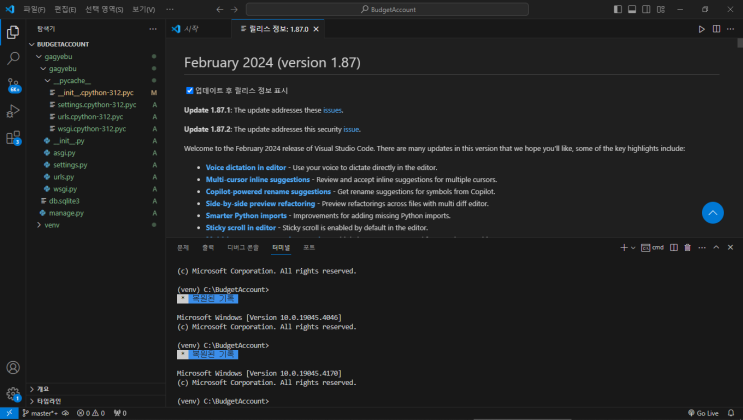Open notifications bell in status bar
Image resolution: width=743 pixels, height=420 pixels.
pyautogui.click(x=731, y=413)
